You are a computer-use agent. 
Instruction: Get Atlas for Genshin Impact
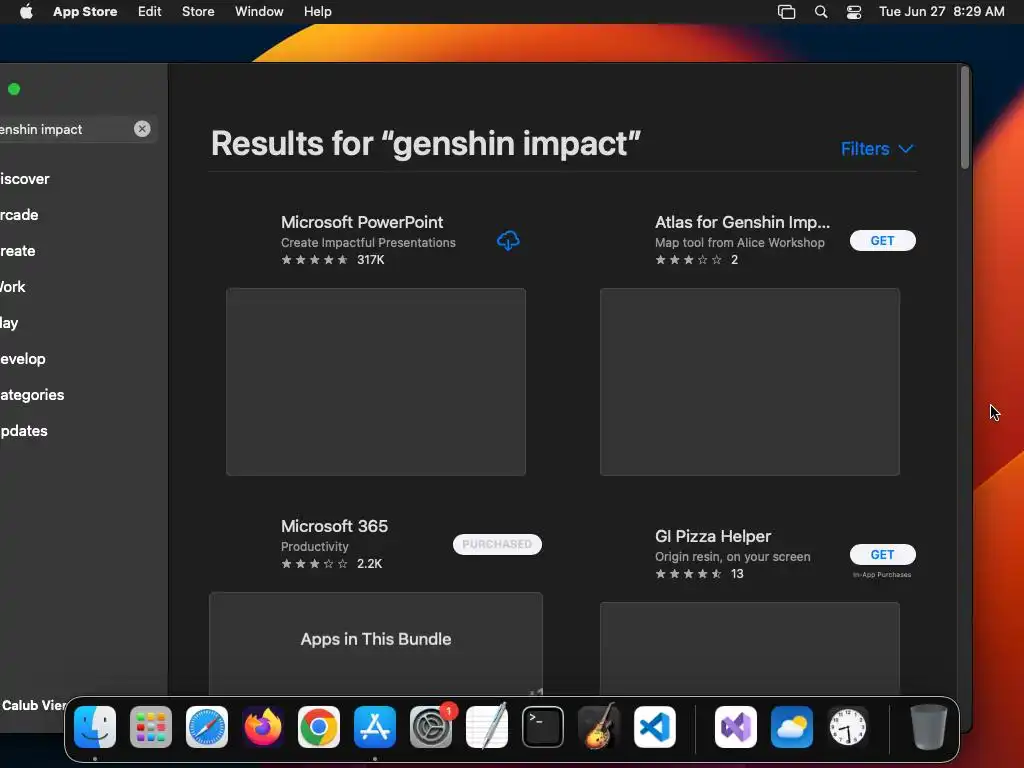pyautogui.click(x=882, y=240)
